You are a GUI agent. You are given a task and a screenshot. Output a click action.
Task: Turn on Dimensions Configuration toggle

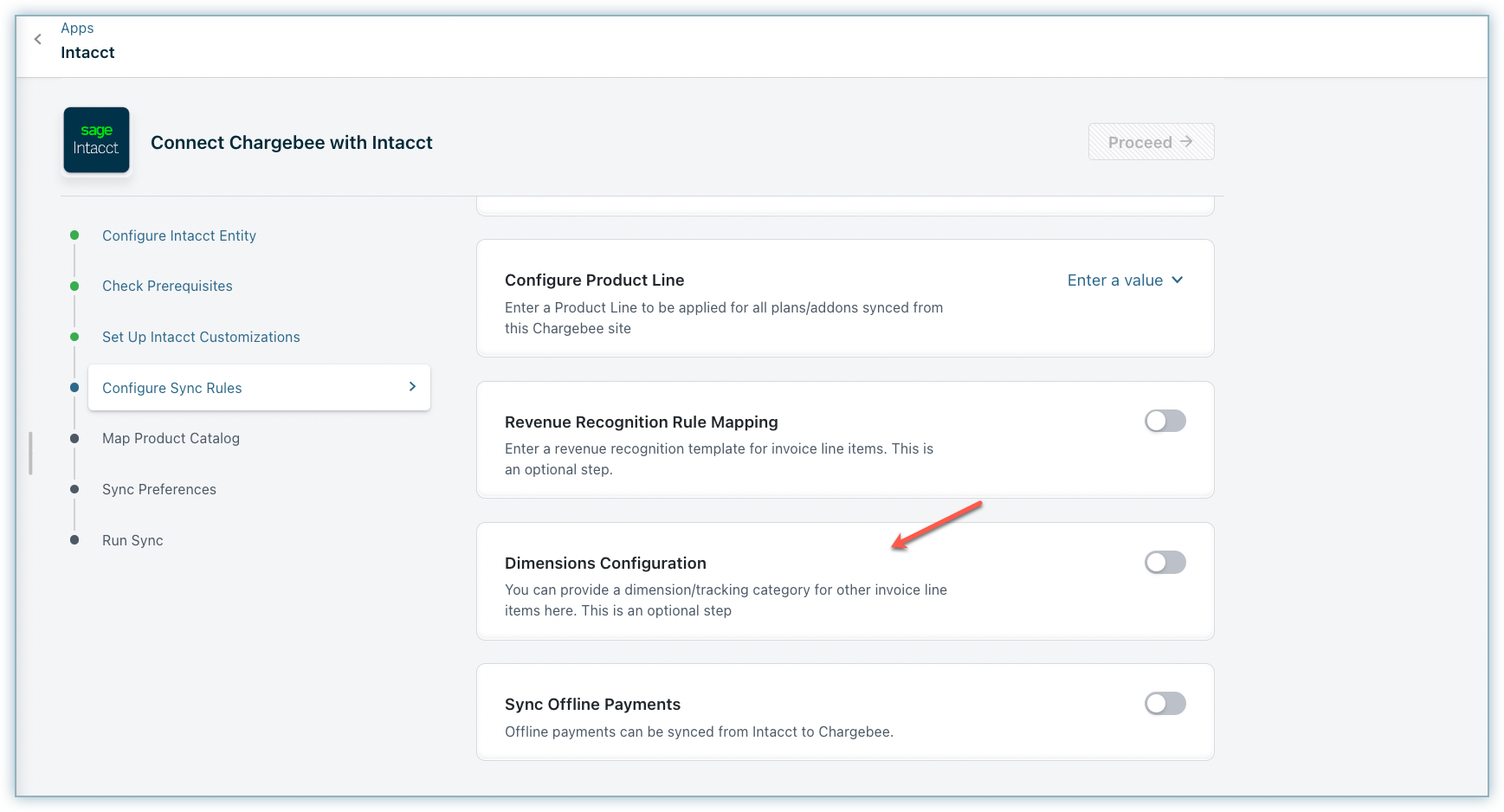pos(1165,563)
